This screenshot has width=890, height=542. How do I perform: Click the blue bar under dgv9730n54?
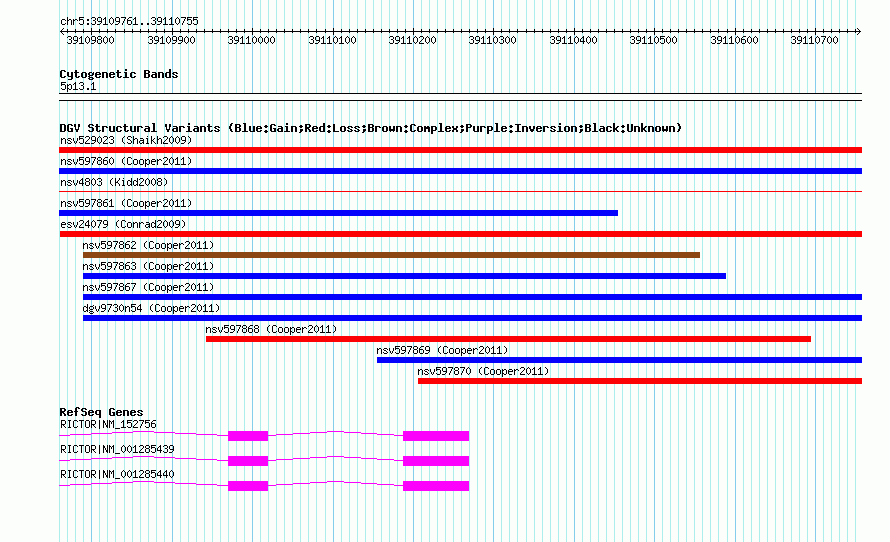point(472,318)
